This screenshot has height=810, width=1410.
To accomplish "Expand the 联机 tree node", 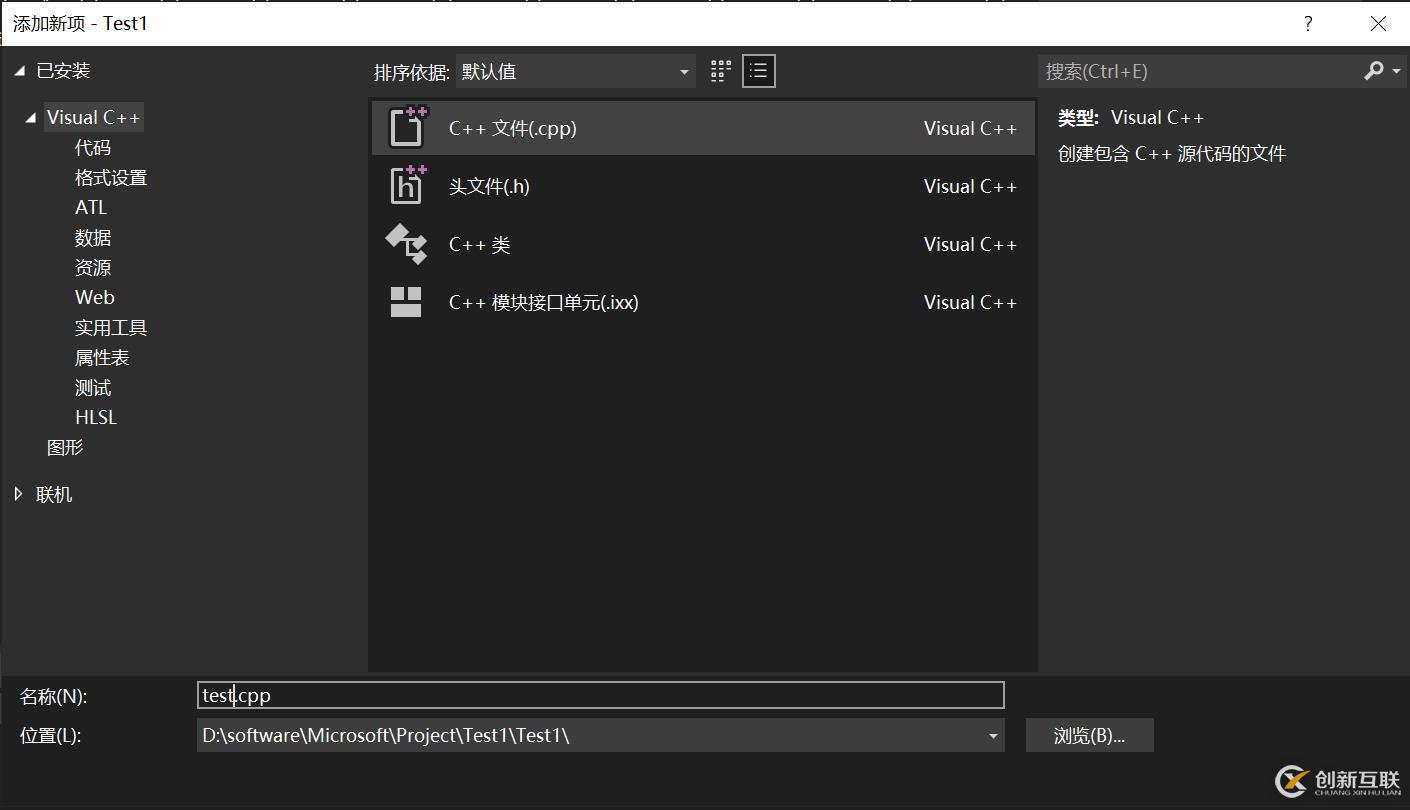I will (19, 494).
